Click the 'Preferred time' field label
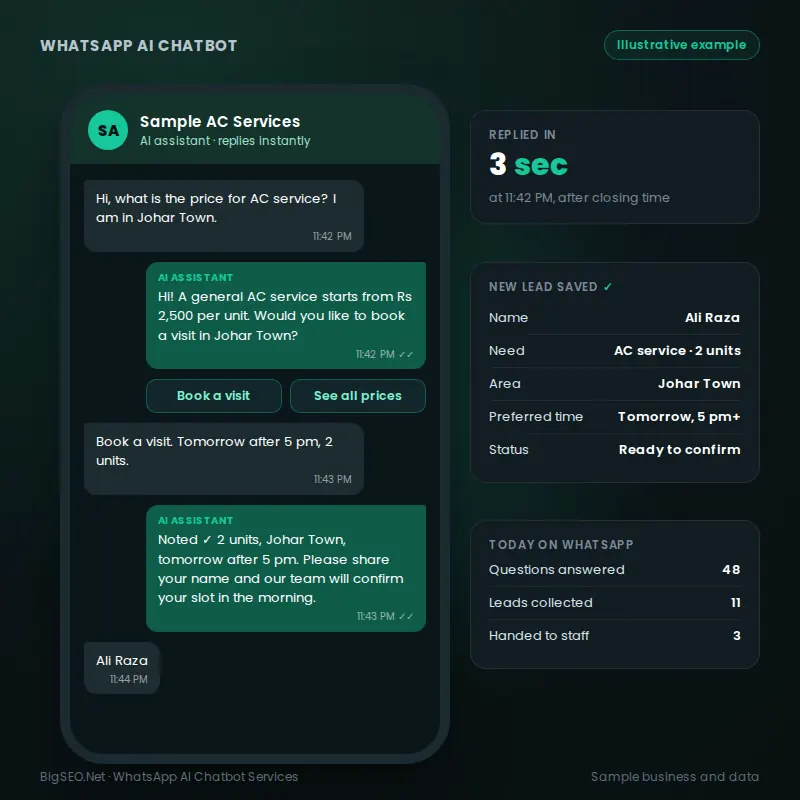This screenshot has height=800, width=800. click(536, 417)
